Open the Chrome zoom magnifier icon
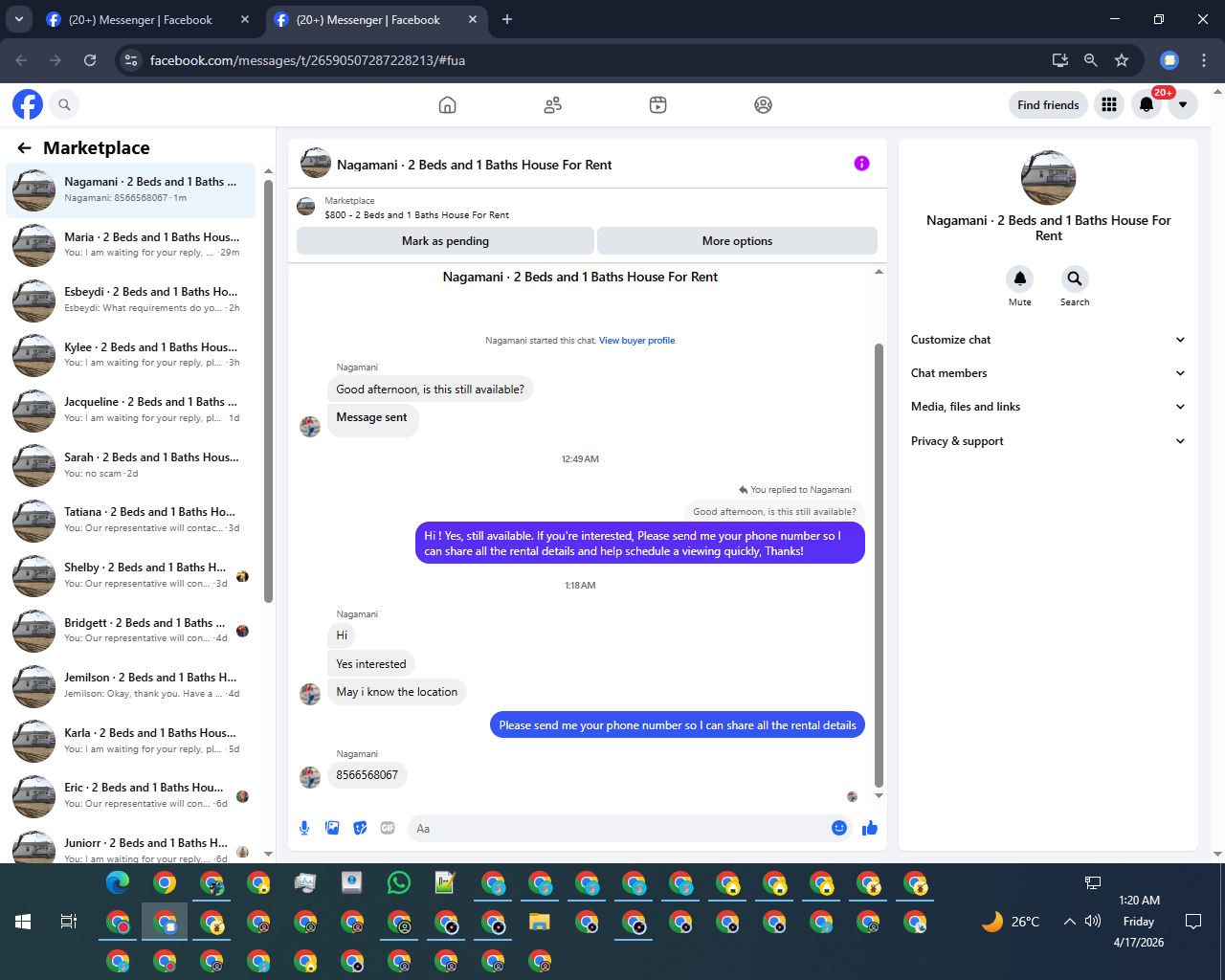The image size is (1225, 980). point(1090,60)
